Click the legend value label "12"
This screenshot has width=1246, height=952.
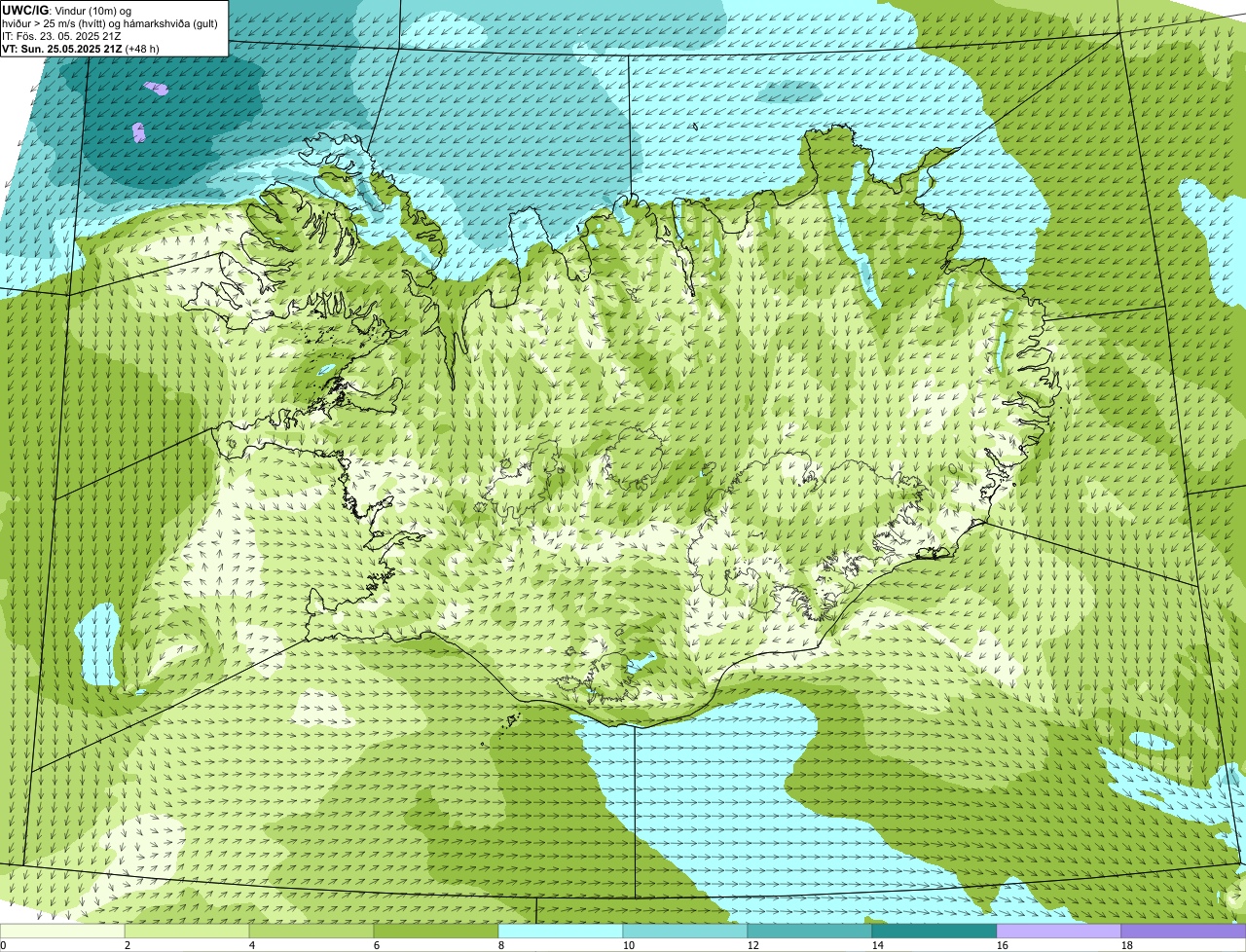(753, 945)
